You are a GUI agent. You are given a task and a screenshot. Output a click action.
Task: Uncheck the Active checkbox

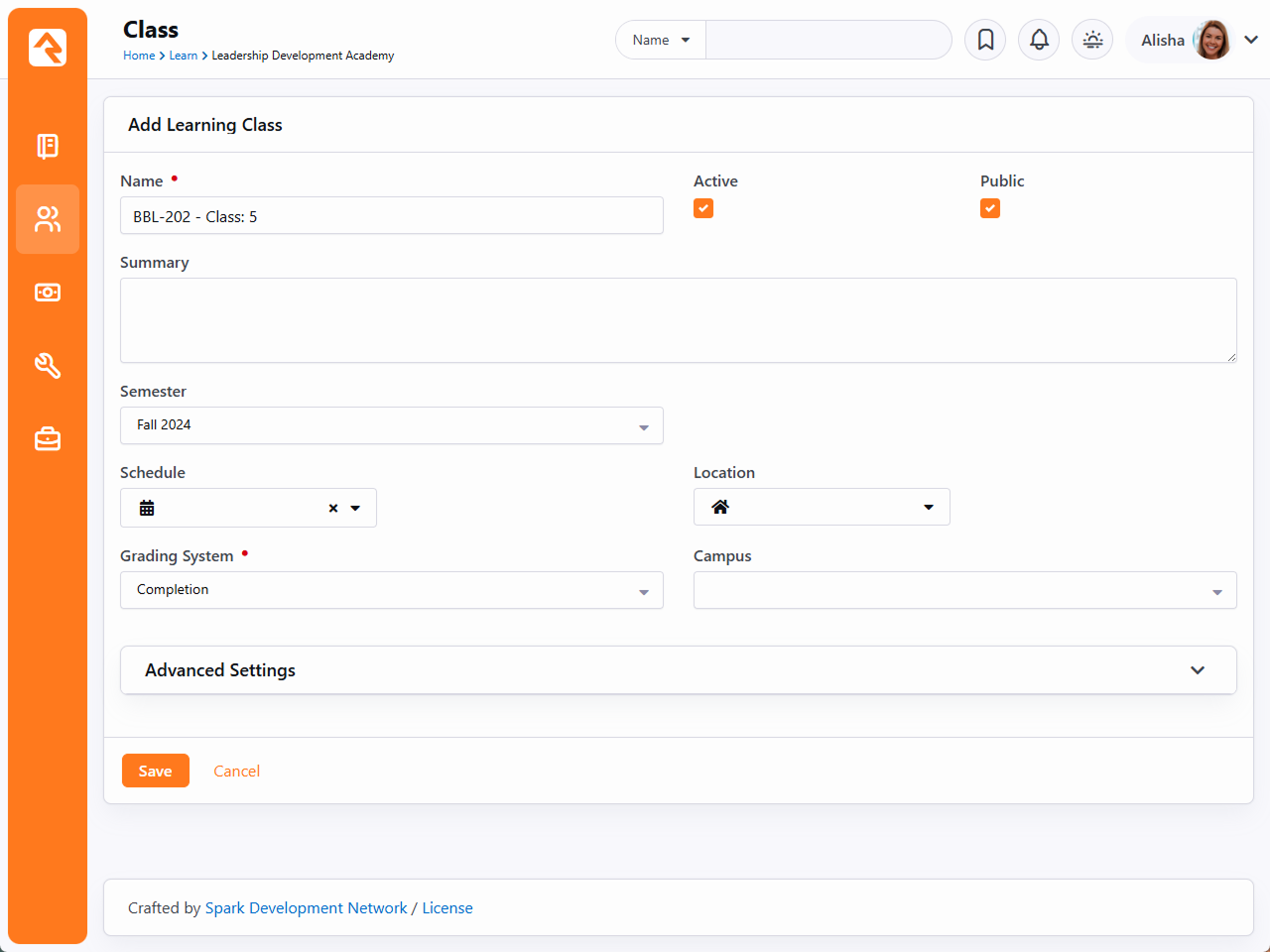[x=703, y=208]
